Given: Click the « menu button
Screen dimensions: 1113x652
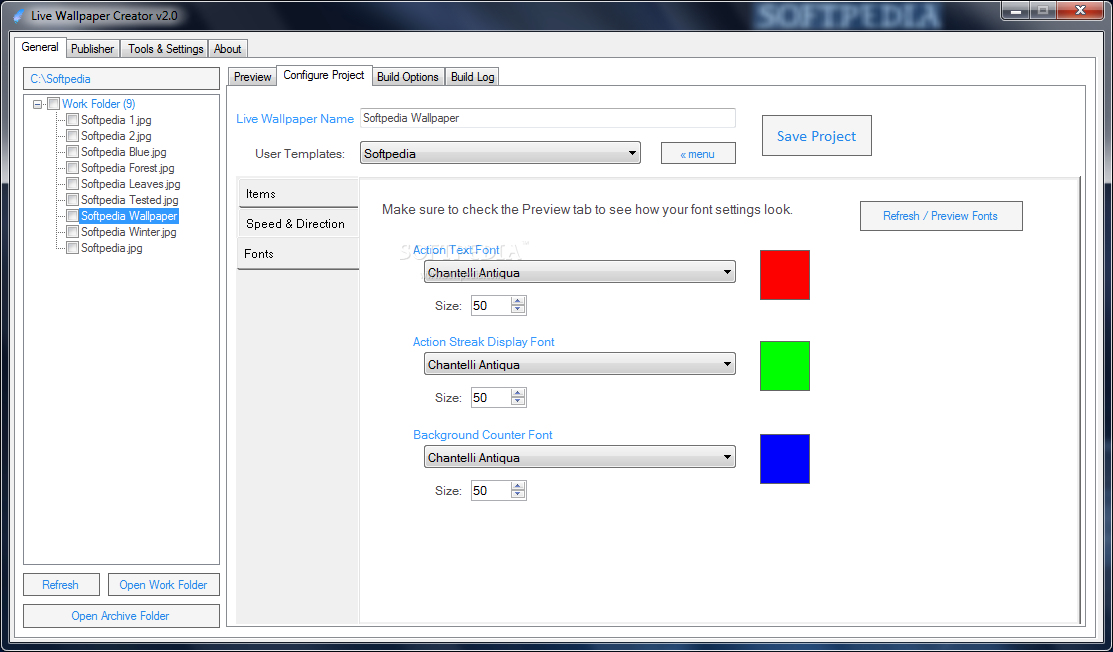Looking at the screenshot, I should coord(698,153).
